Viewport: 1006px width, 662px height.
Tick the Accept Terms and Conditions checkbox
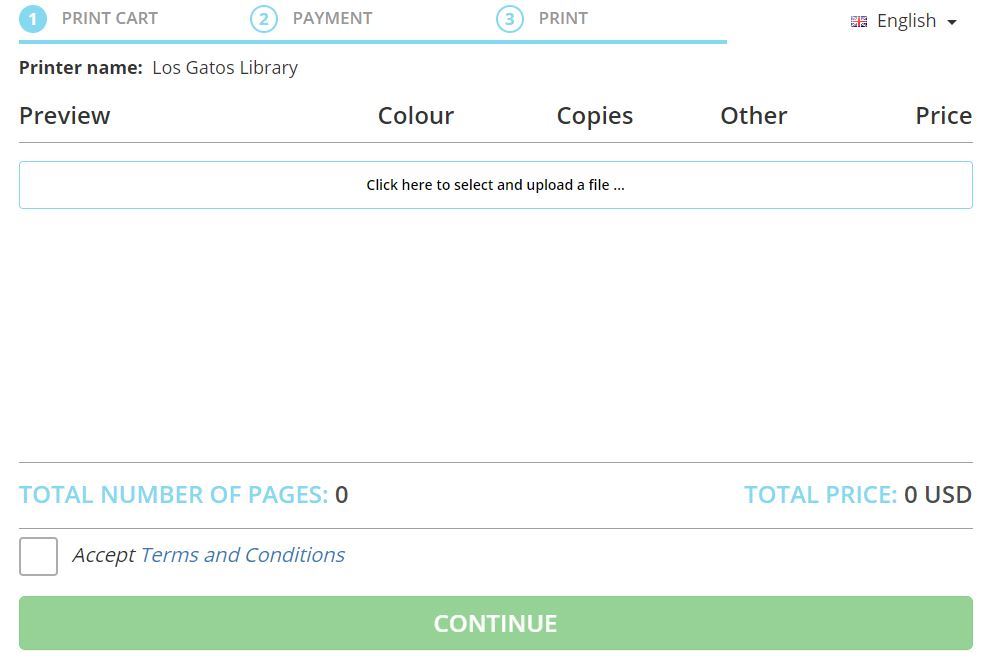(x=39, y=556)
